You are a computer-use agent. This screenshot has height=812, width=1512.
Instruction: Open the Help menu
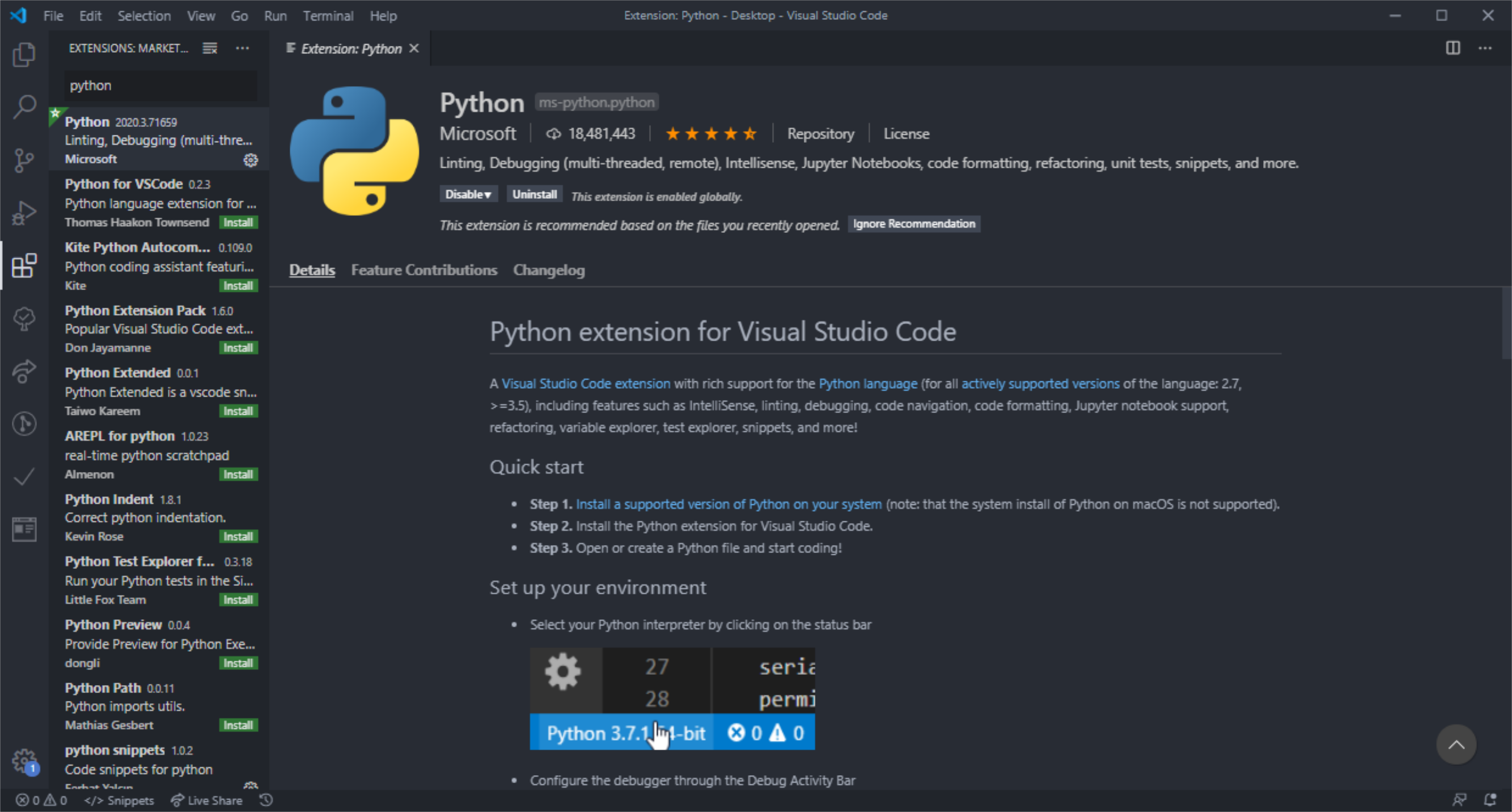383,16
